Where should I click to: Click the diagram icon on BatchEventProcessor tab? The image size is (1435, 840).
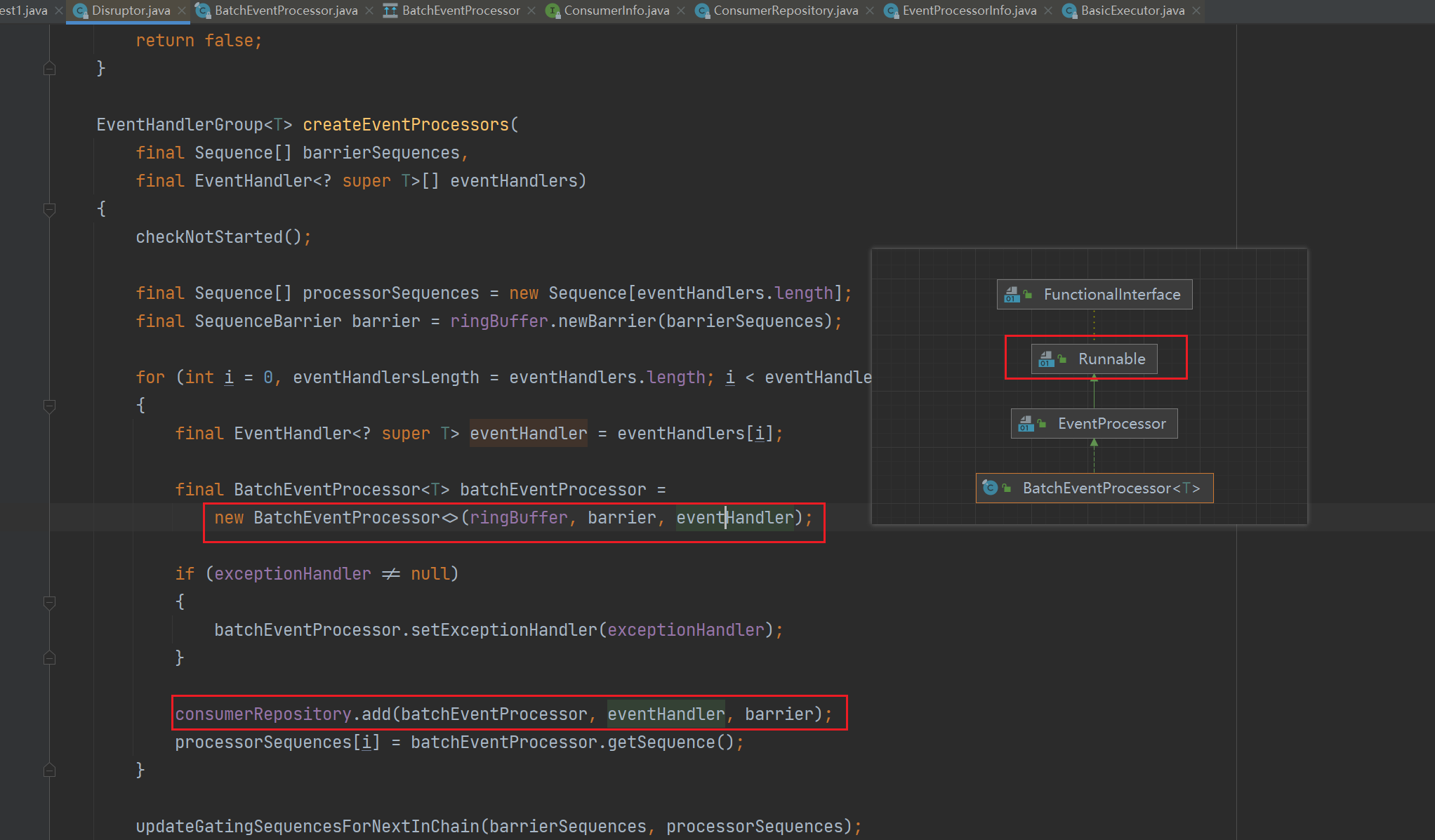click(x=390, y=11)
